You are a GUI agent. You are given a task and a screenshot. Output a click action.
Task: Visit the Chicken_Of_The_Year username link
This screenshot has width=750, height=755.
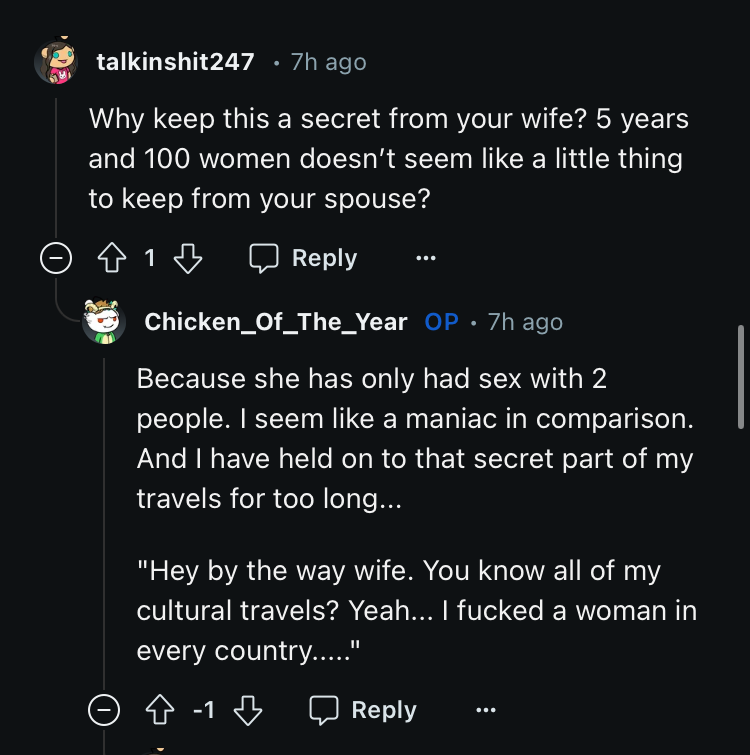click(276, 322)
